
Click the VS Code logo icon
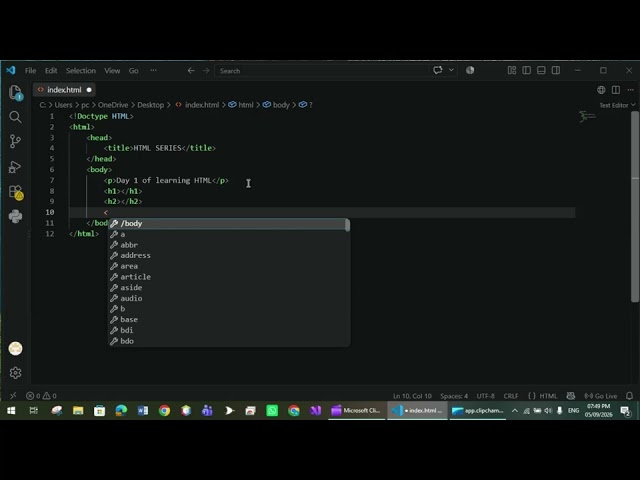11,70
